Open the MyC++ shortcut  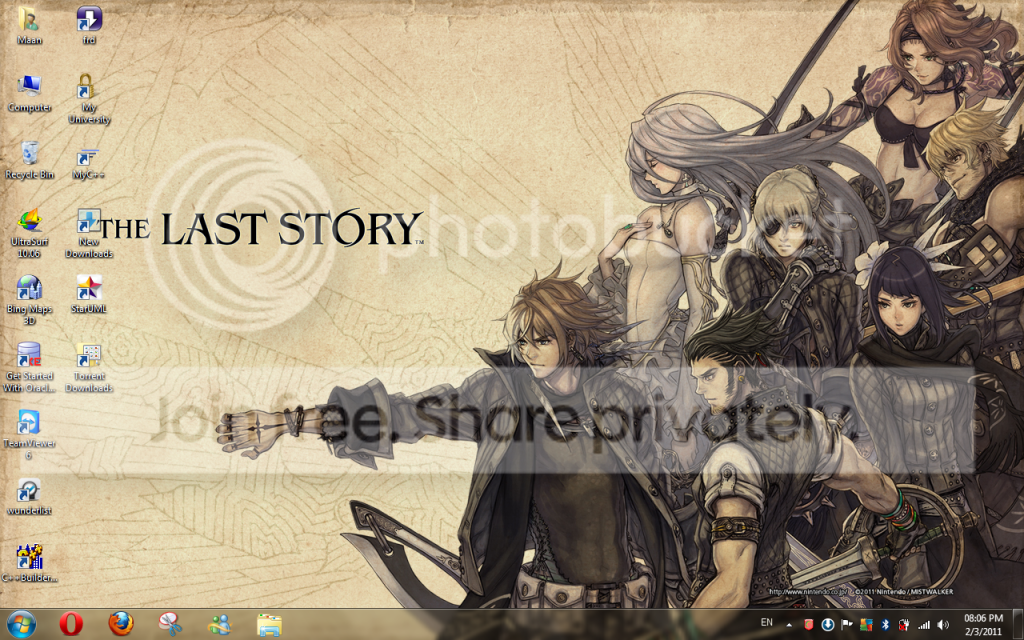[88, 162]
